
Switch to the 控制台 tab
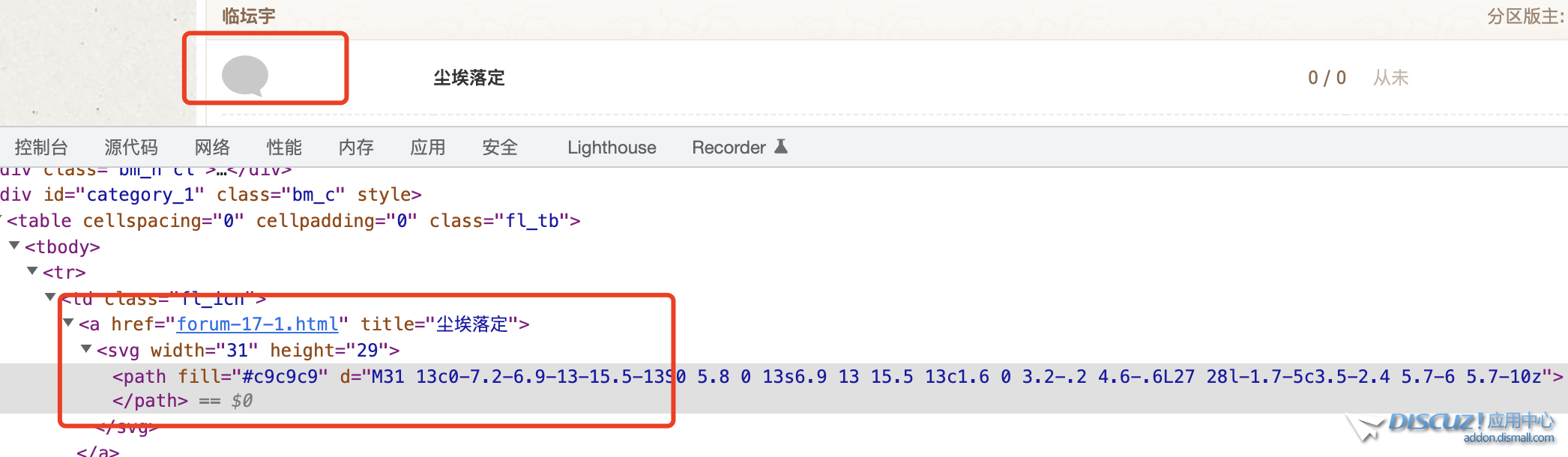(41, 148)
